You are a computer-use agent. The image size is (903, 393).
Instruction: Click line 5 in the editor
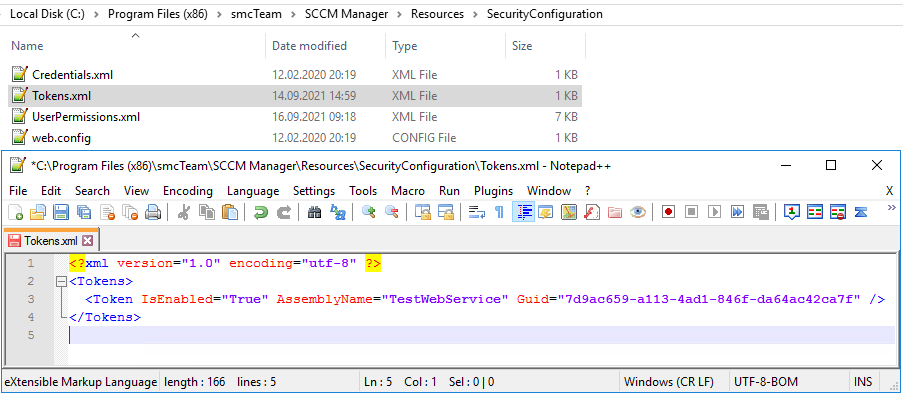[x=482, y=335]
